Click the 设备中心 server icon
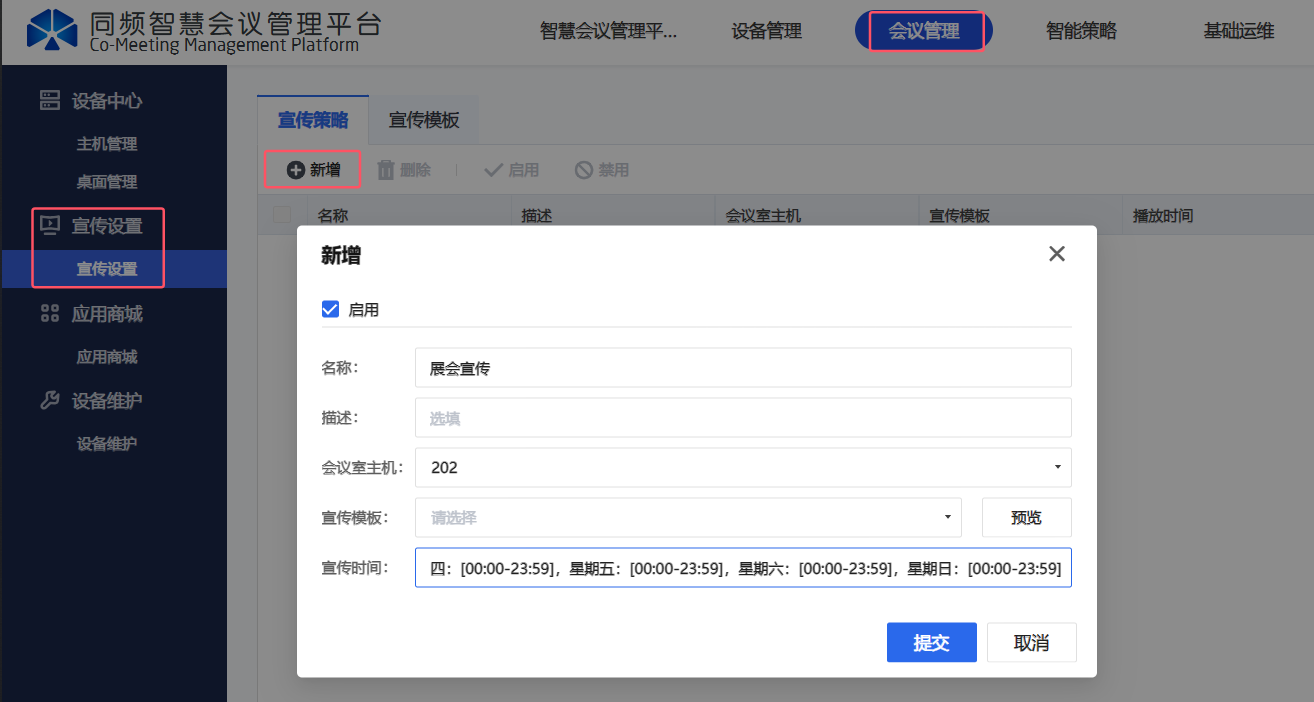The height and width of the screenshot is (702, 1314). 49,100
